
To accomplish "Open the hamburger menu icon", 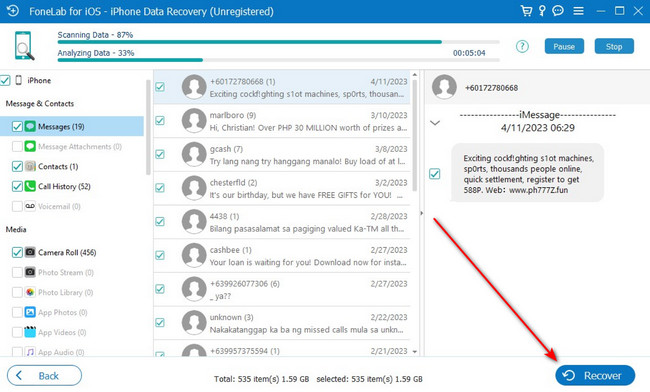I will point(578,11).
